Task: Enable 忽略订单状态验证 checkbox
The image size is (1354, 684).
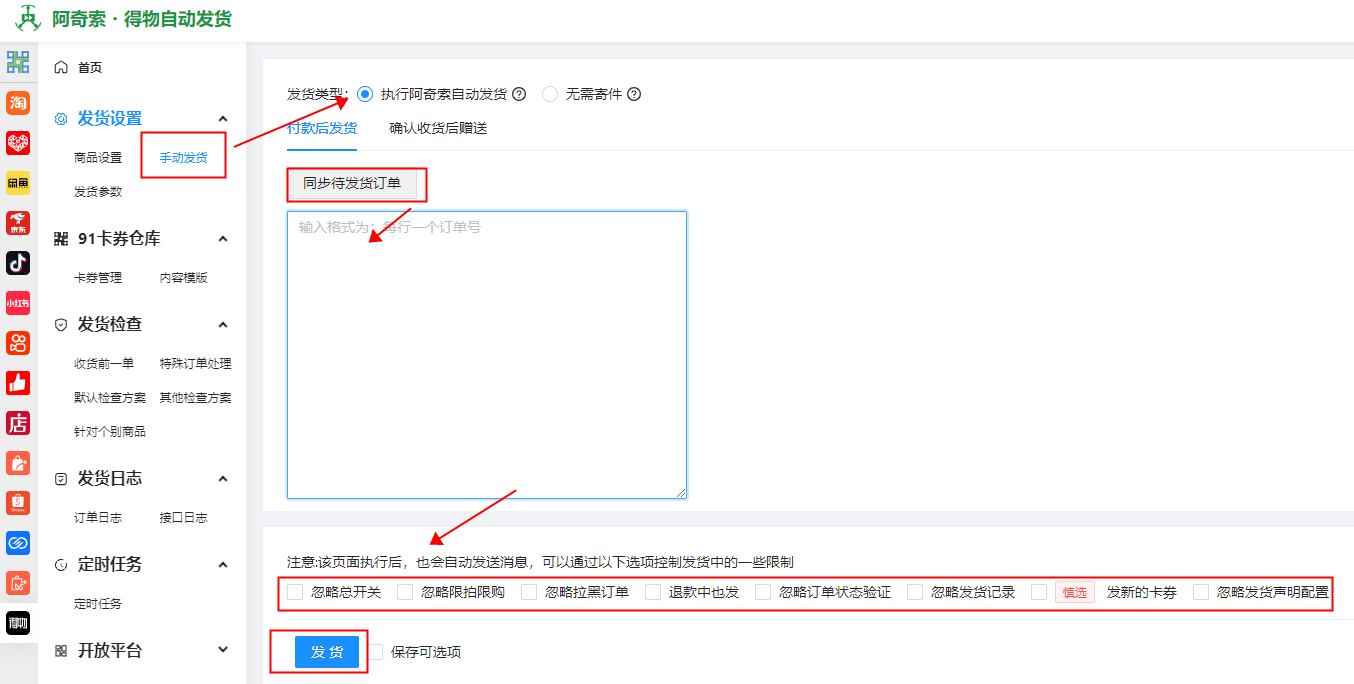Action: click(763, 592)
